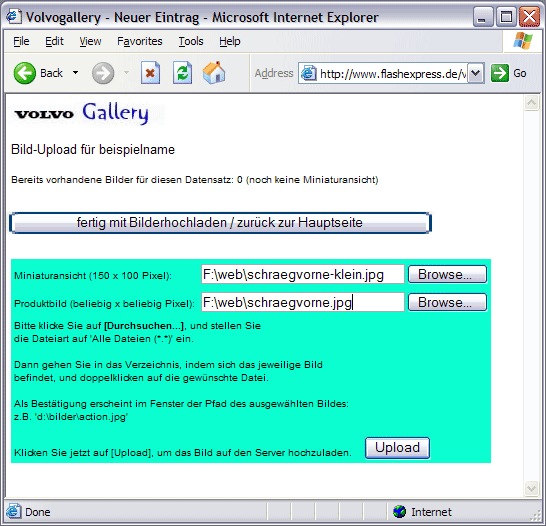Click the scrollbar up arrow
Screen dimensions: 546x526
[x=531, y=103]
